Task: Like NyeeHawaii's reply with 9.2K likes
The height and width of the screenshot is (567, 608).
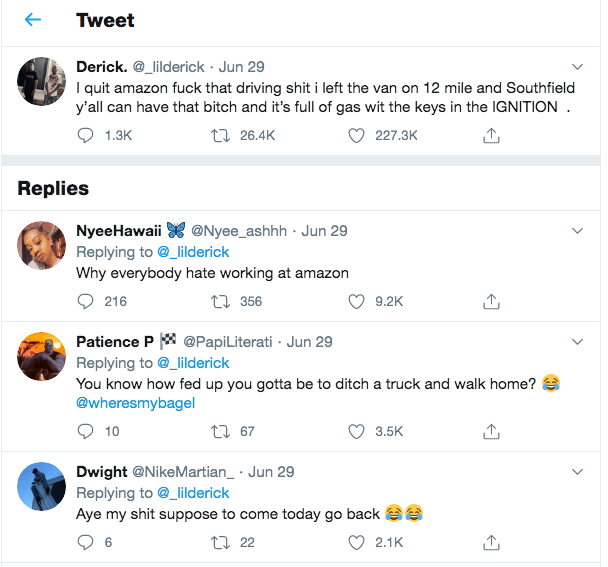Action: (356, 300)
